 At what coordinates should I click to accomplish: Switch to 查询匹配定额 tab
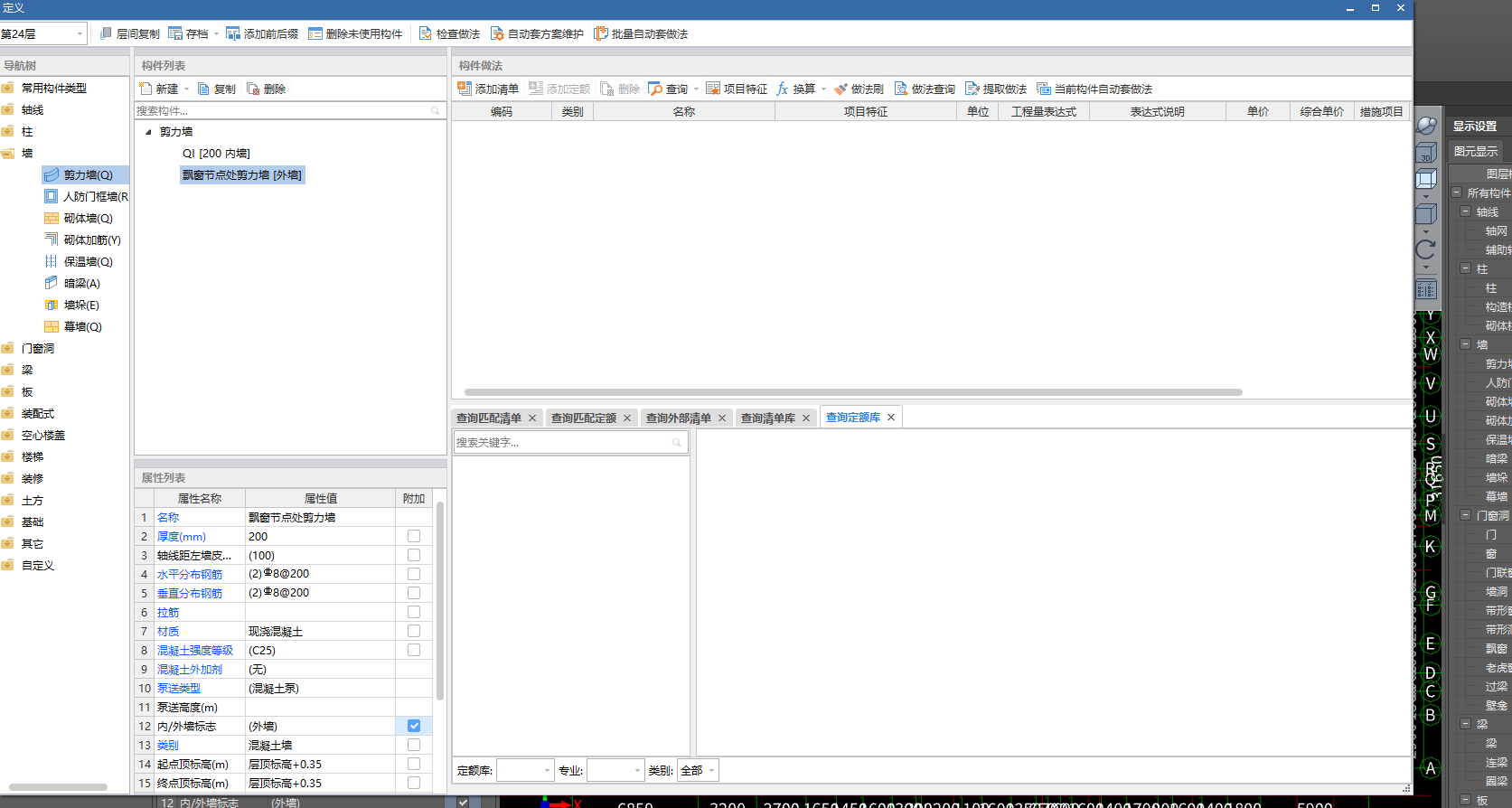pos(584,418)
